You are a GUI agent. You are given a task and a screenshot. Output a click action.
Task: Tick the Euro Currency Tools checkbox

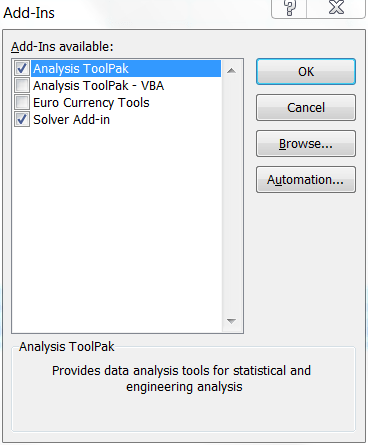[22, 102]
